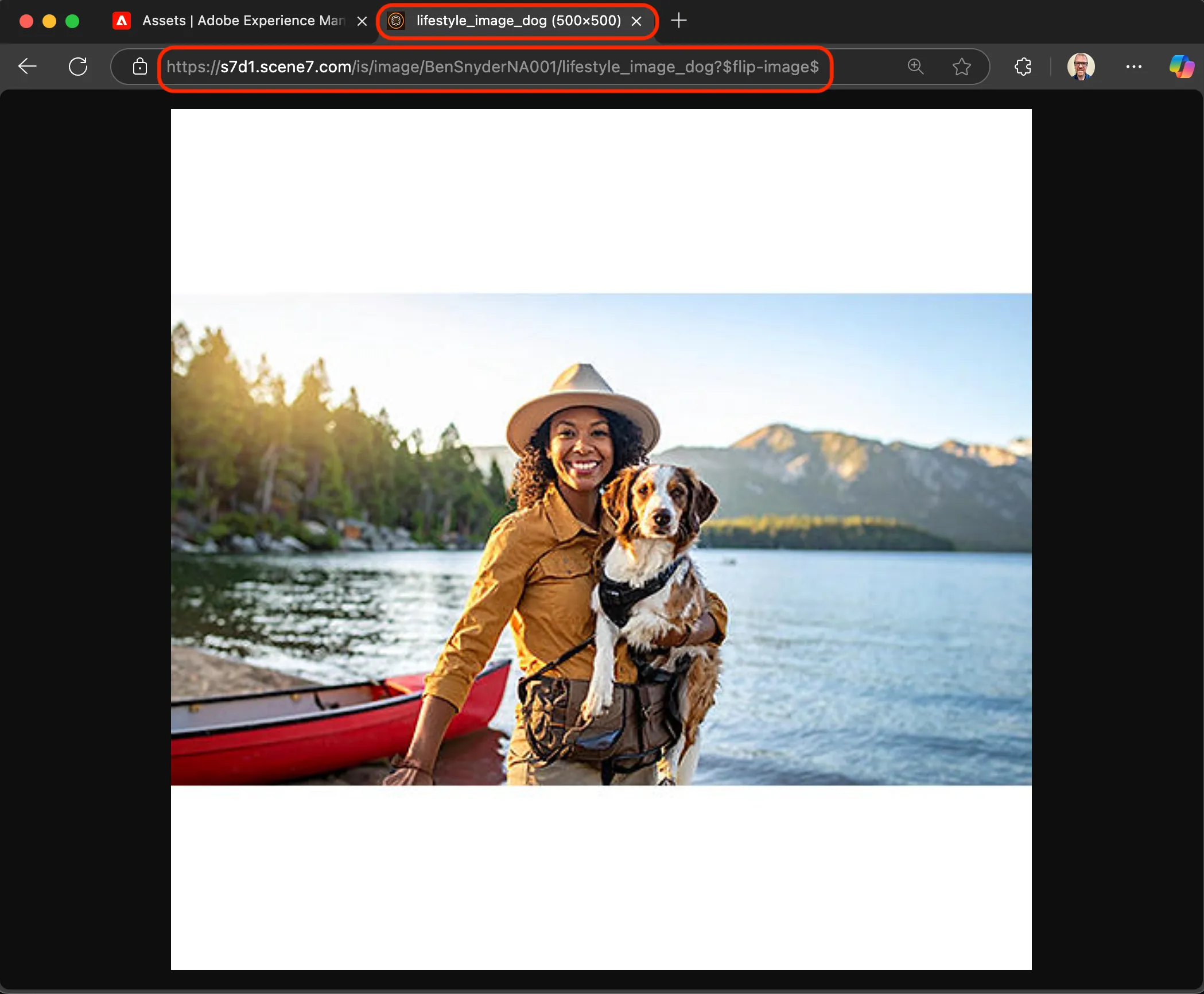Open the user profile avatar
The height and width of the screenshot is (994, 1204).
[x=1081, y=67]
